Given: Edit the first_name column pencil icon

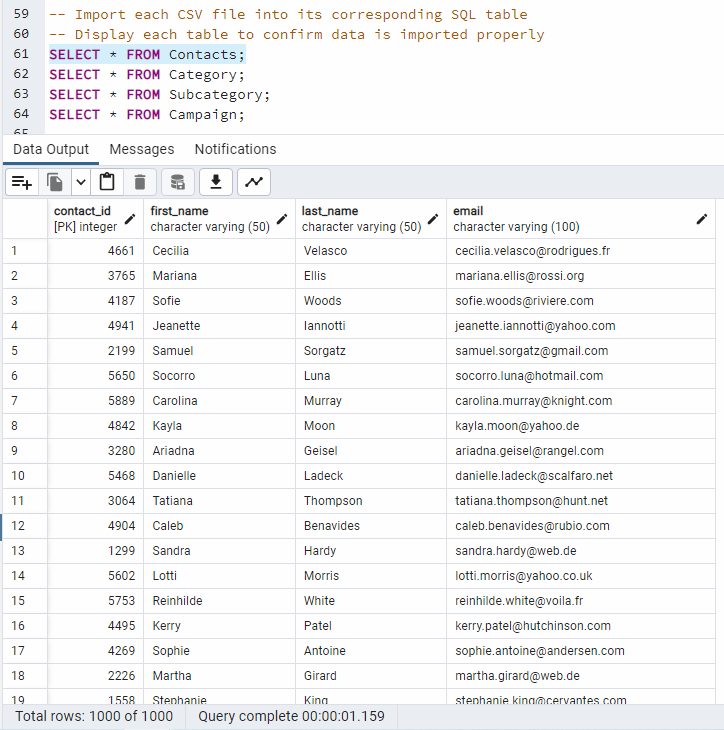Looking at the screenshot, I should click(x=282, y=219).
